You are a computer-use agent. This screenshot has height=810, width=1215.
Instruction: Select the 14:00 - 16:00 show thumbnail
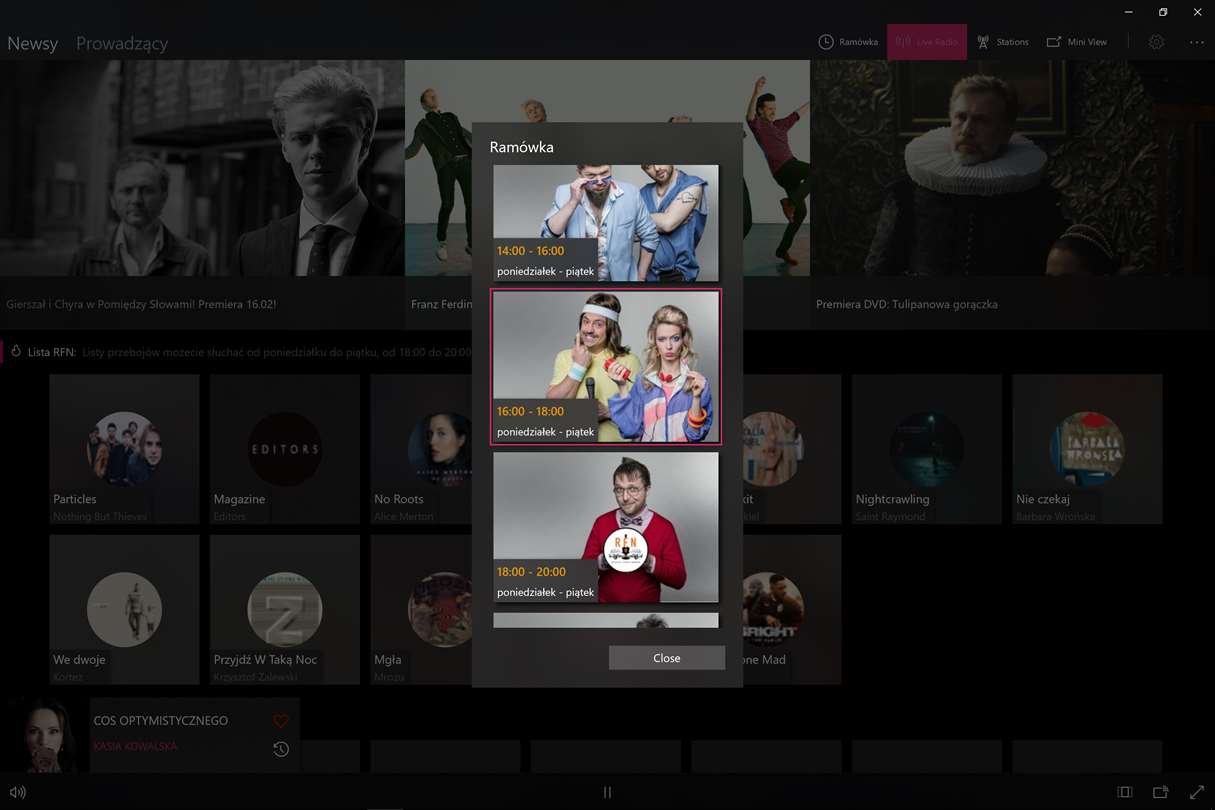click(606, 223)
